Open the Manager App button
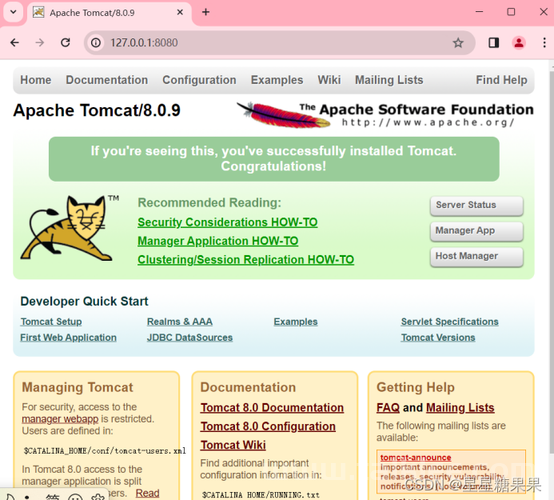The image size is (554, 500). [477, 231]
